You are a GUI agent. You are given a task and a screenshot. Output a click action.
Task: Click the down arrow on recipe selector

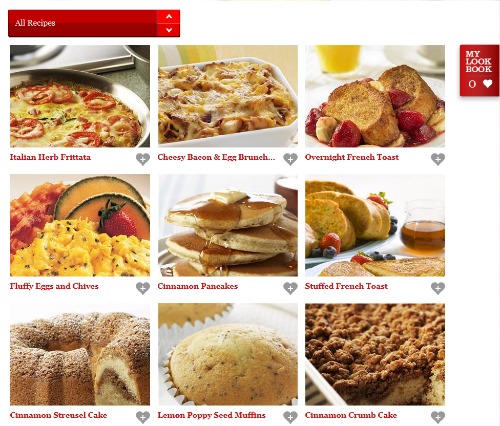169,30
